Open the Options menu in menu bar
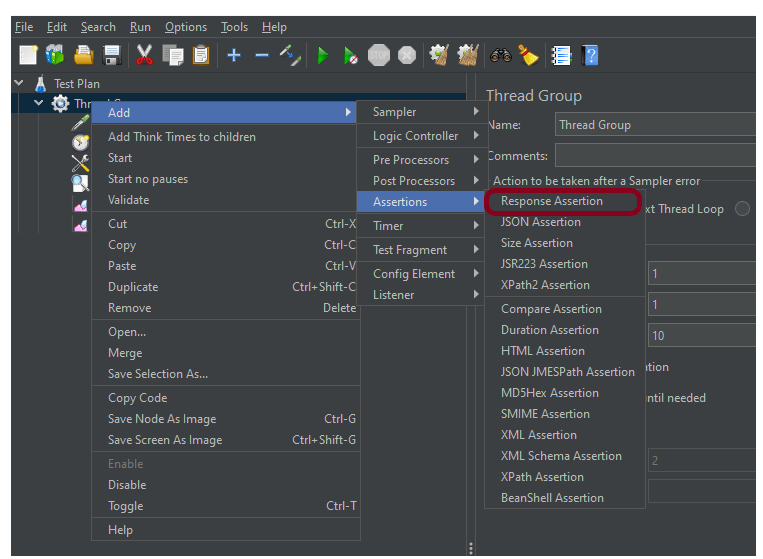The height and width of the screenshot is (559, 763). click(186, 27)
